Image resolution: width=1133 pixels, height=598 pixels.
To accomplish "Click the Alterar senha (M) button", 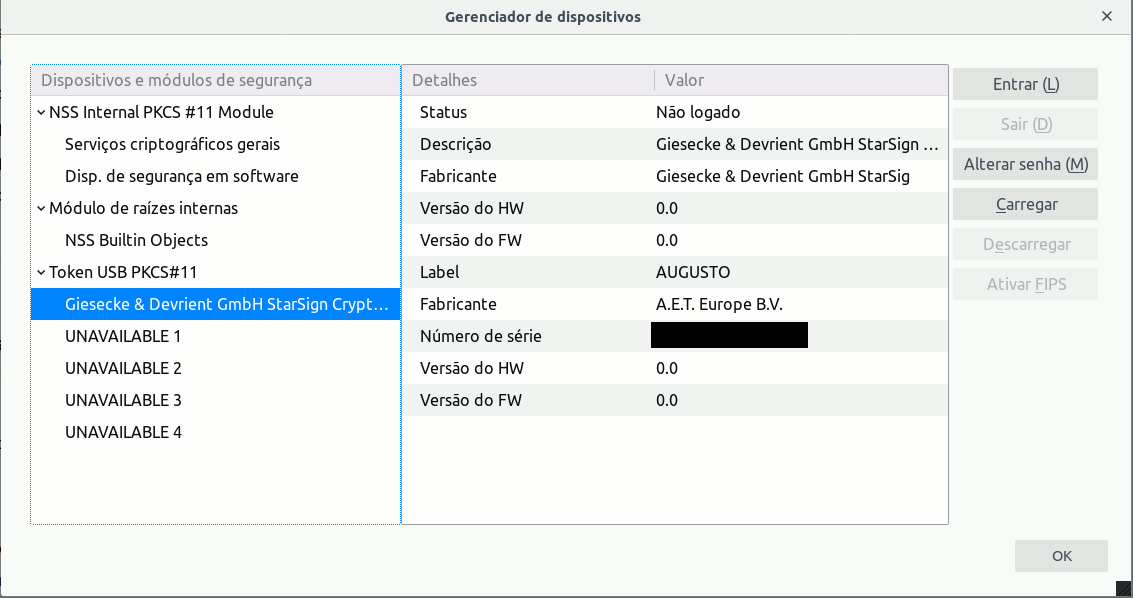I will [x=1025, y=164].
